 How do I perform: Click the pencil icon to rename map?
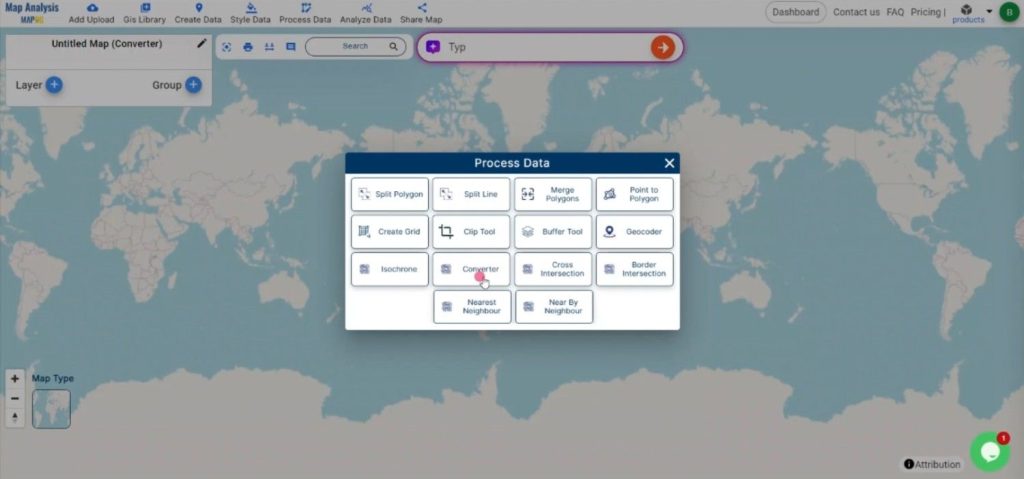202,44
